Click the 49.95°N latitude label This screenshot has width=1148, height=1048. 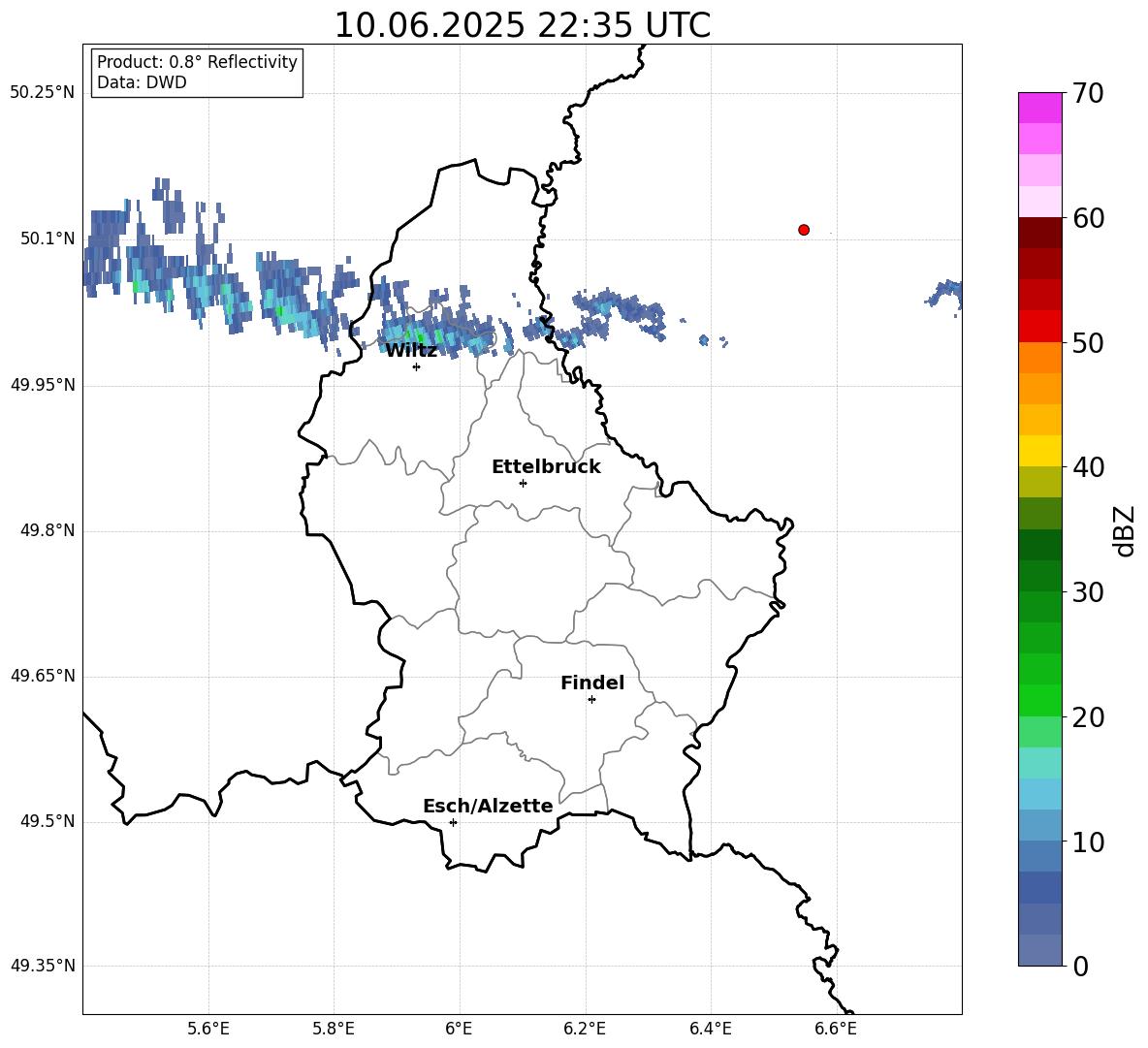point(43,384)
